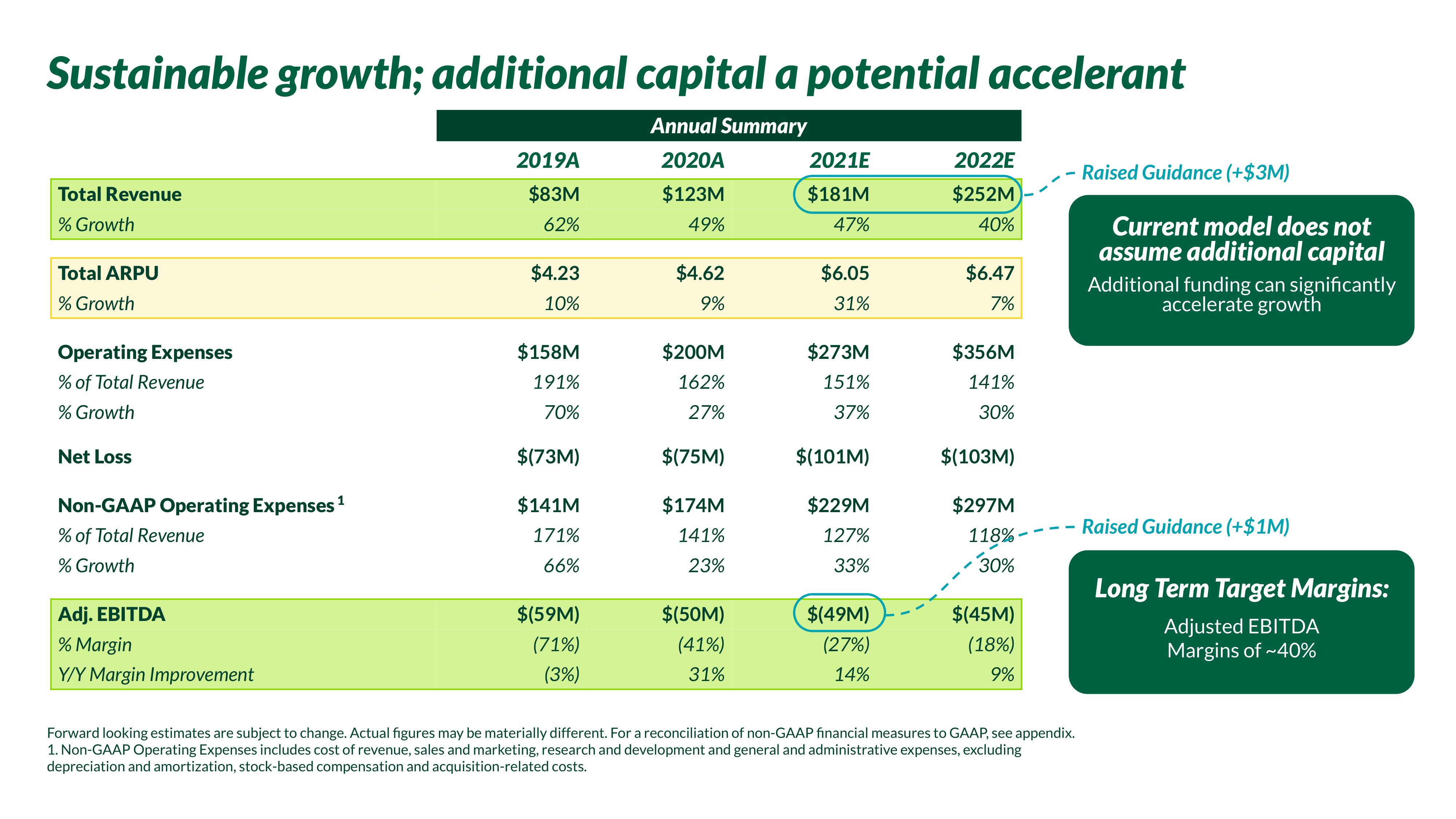Click the 171% non-GAAP revenue share value
Viewport: 1456px width, 819px height.
click(556, 536)
